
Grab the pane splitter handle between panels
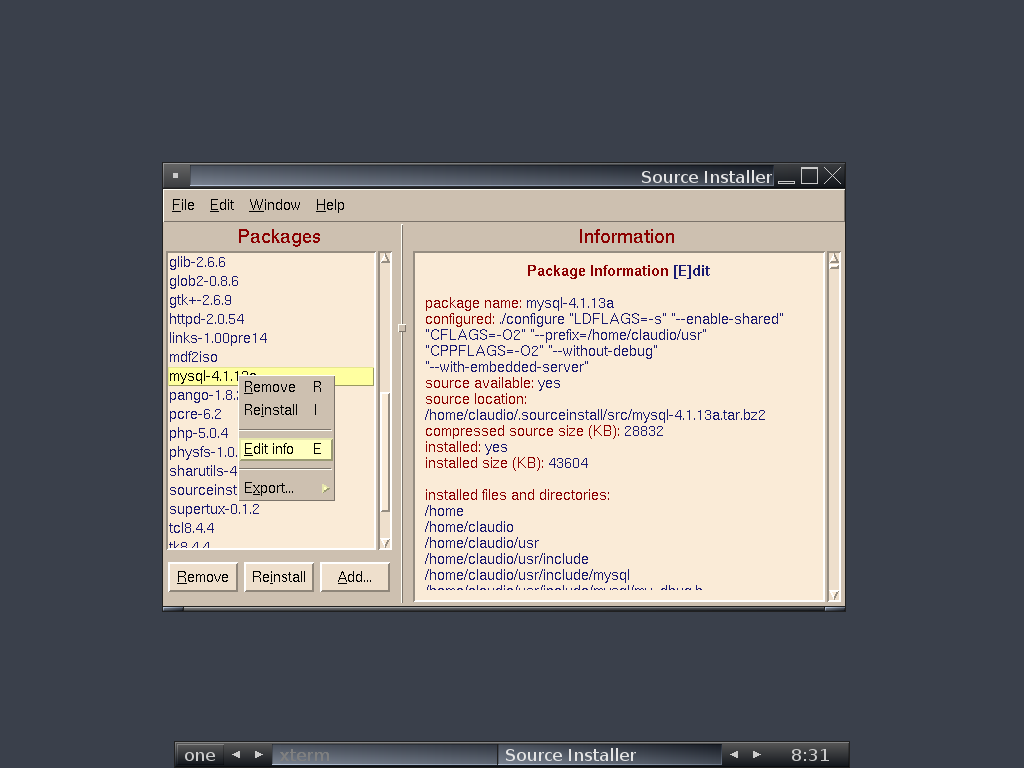[x=402, y=327]
